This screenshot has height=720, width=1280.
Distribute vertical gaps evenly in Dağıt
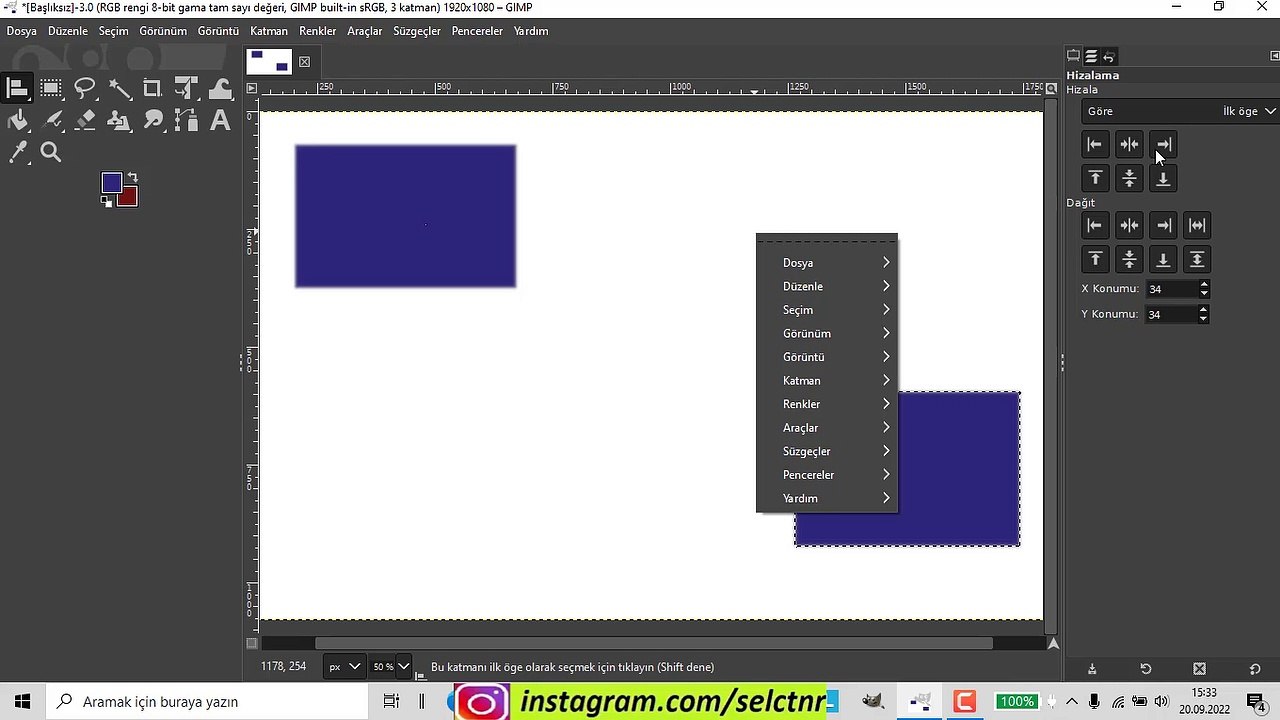(1197, 259)
